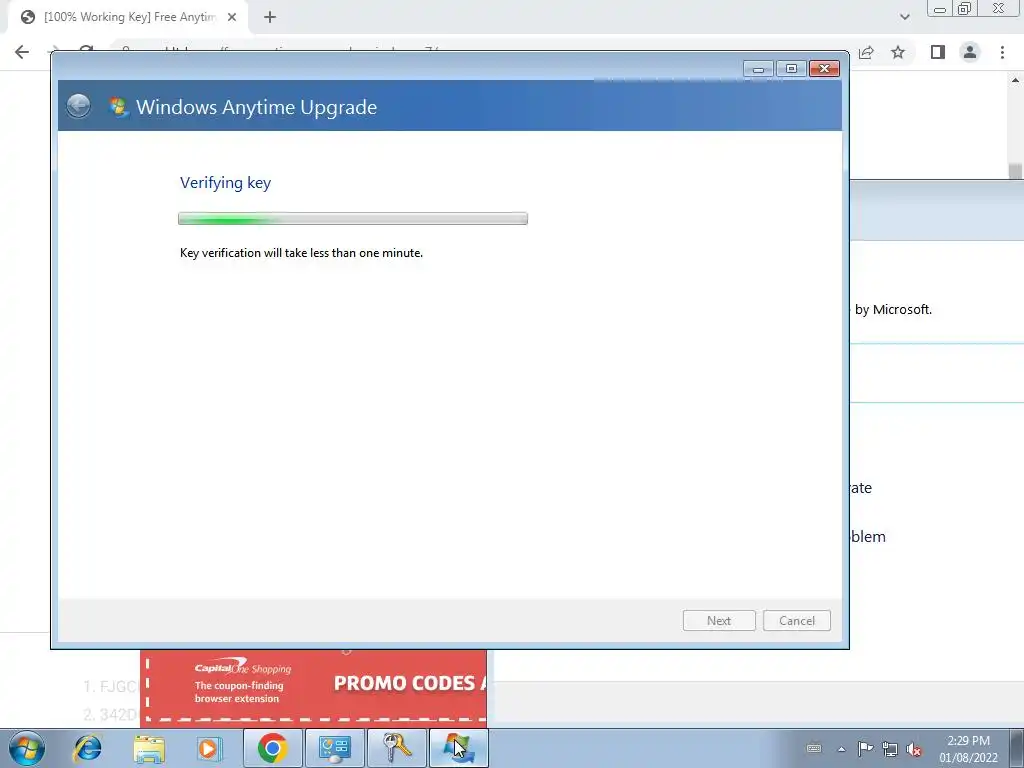Click 'Key verification will take less than one minute' text

click(x=301, y=253)
